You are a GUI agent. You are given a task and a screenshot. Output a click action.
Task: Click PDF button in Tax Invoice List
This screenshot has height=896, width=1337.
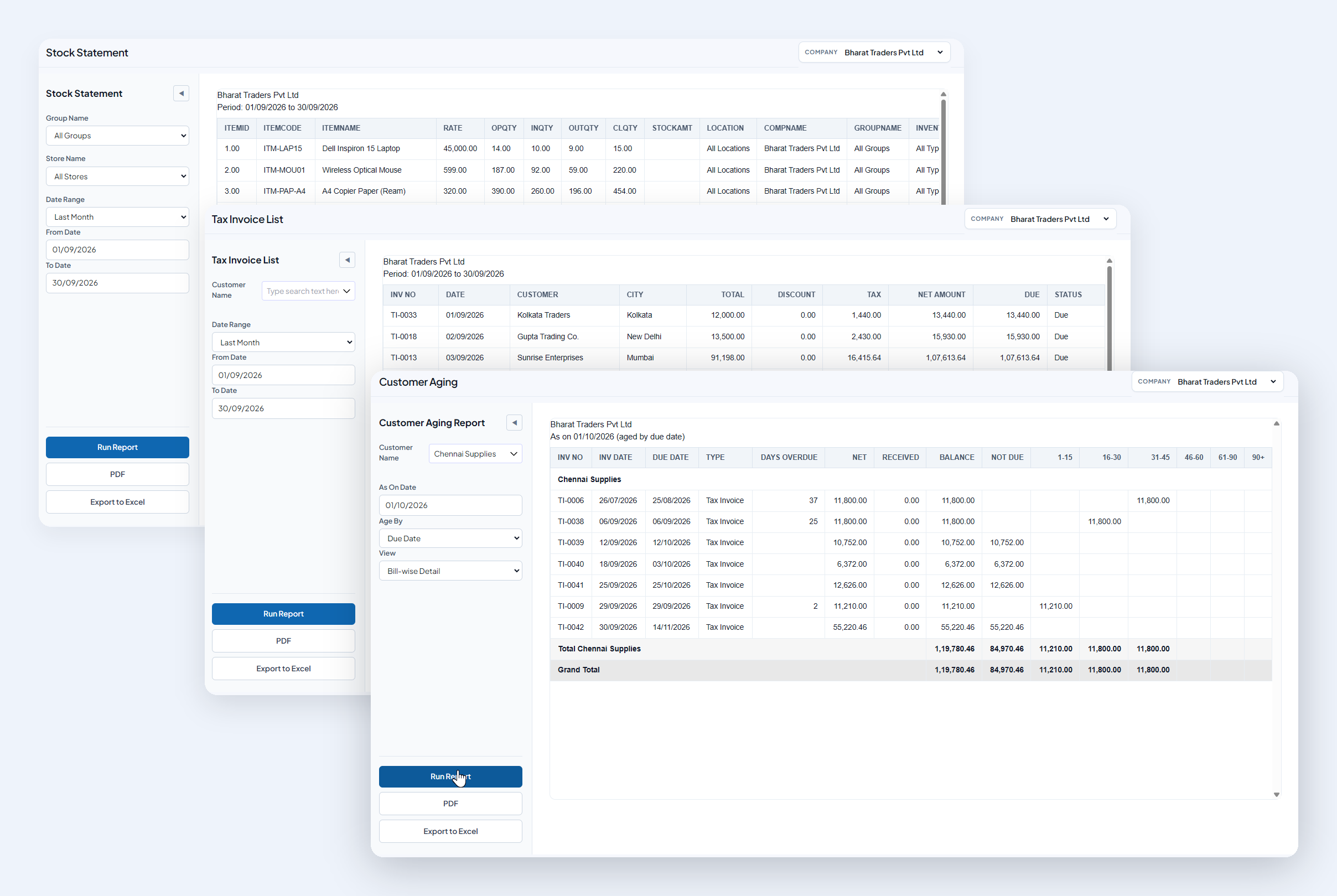[283, 641]
